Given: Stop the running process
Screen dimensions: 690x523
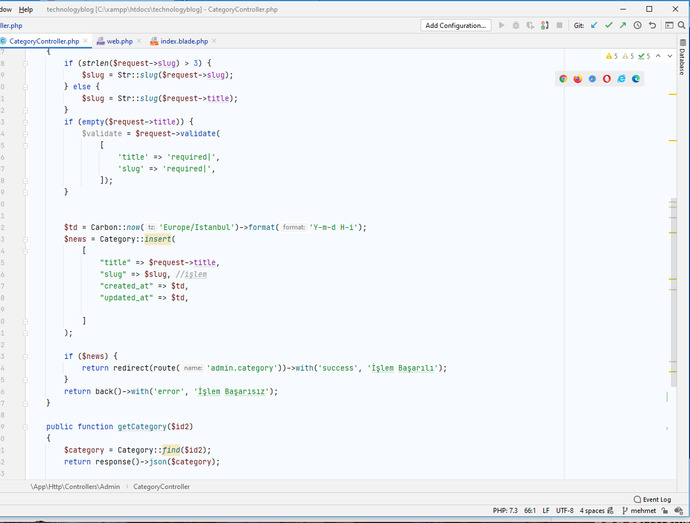Looking at the screenshot, I should [x=559, y=26].
